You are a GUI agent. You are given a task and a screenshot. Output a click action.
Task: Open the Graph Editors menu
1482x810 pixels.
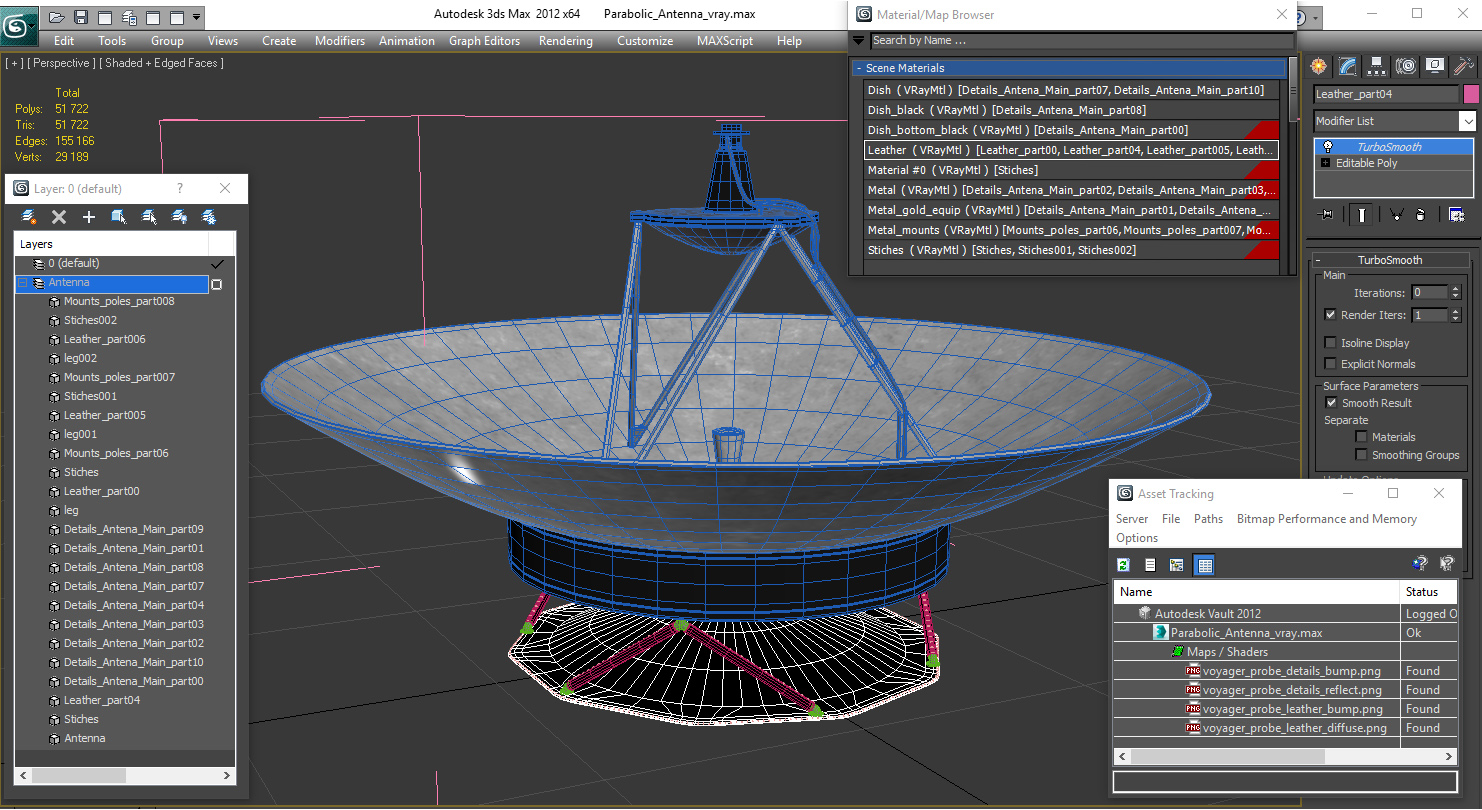point(484,41)
